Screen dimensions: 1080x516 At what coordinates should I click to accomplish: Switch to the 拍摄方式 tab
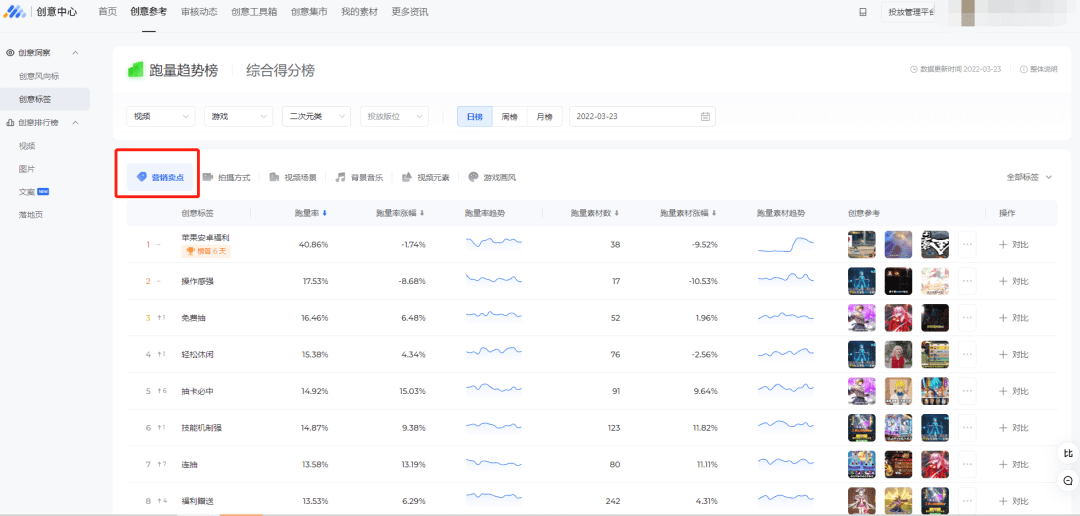pyautogui.click(x=227, y=177)
